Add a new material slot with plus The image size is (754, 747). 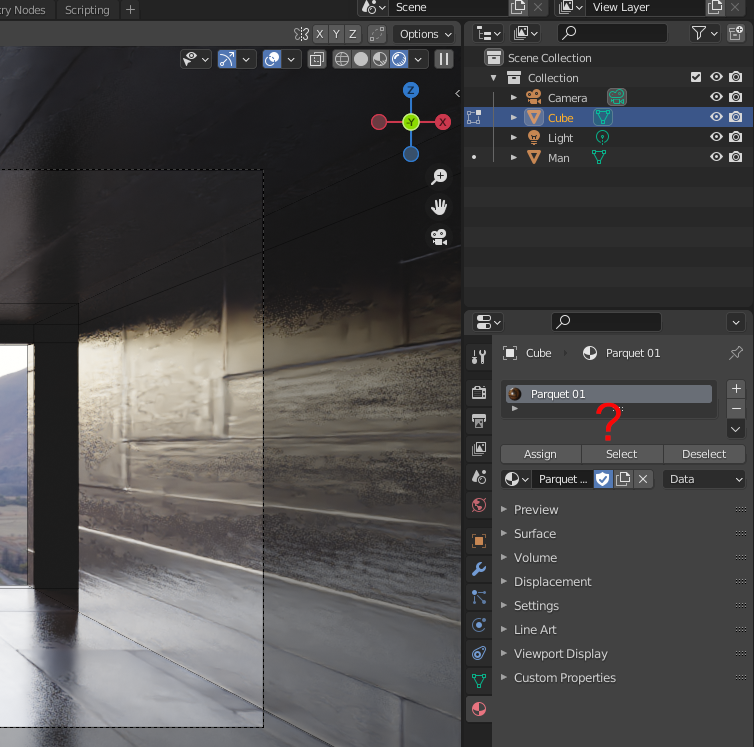(736, 389)
